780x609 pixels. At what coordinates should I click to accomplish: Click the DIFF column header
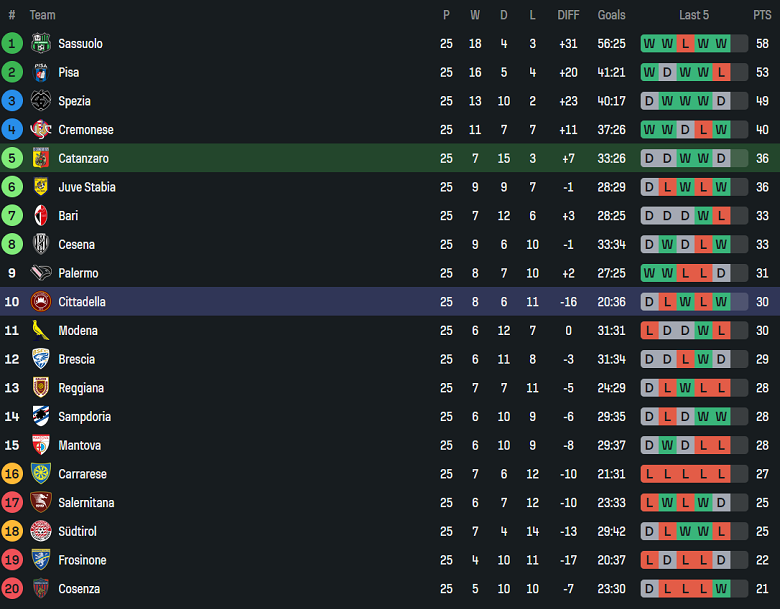568,15
